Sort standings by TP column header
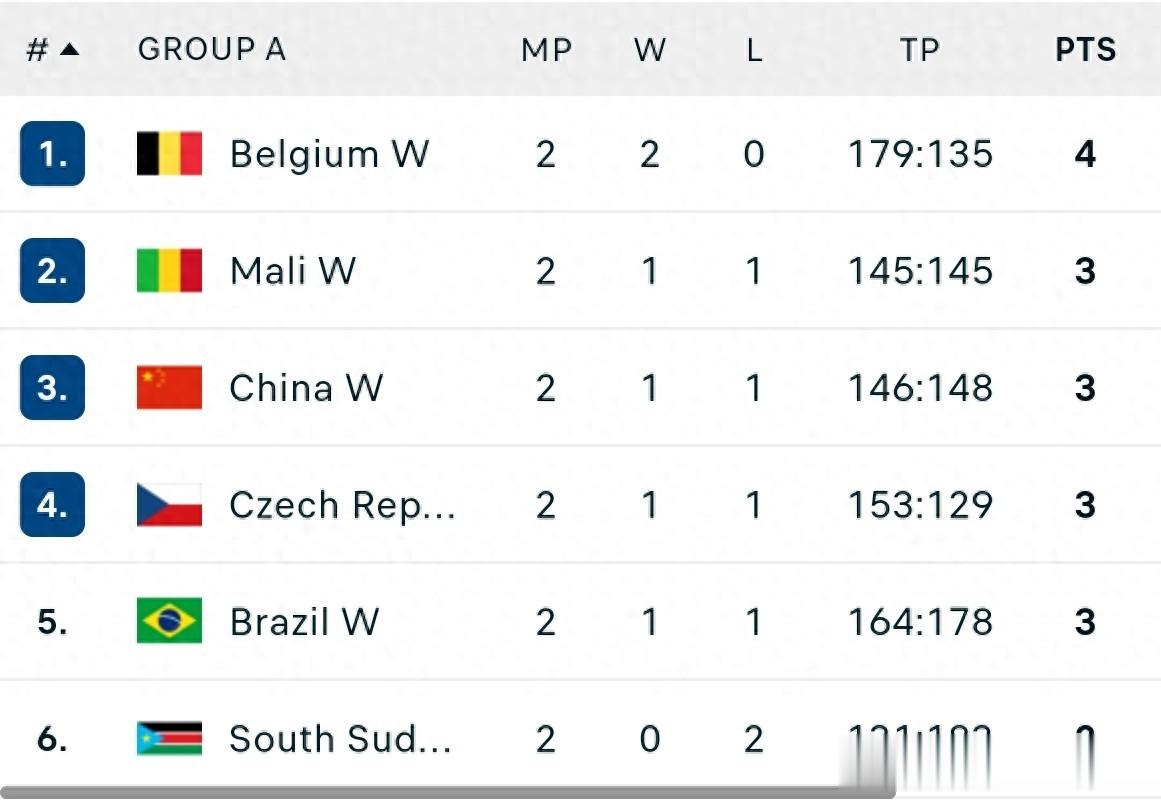The image size is (1161, 802). pos(919,50)
